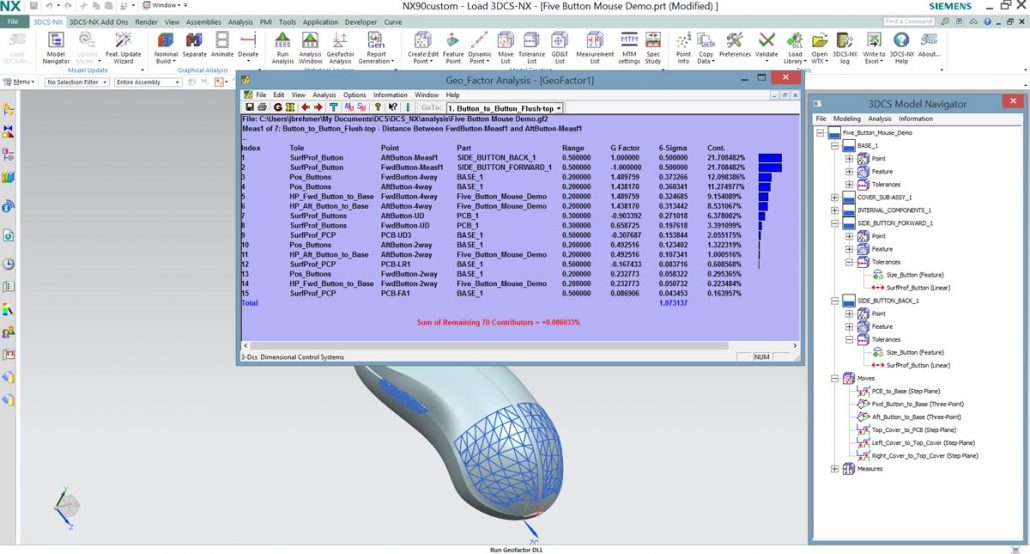1030x554 pixels.
Task: Click the print icon in Geo_Factor toolbar
Action: tap(262, 107)
